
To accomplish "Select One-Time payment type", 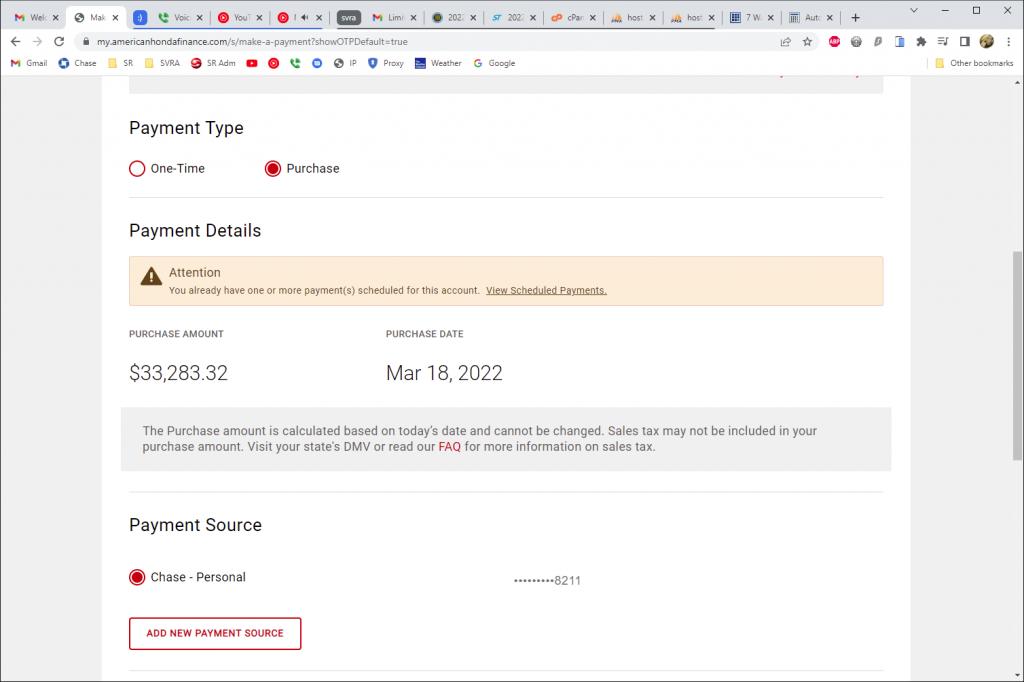I will click(138, 169).
